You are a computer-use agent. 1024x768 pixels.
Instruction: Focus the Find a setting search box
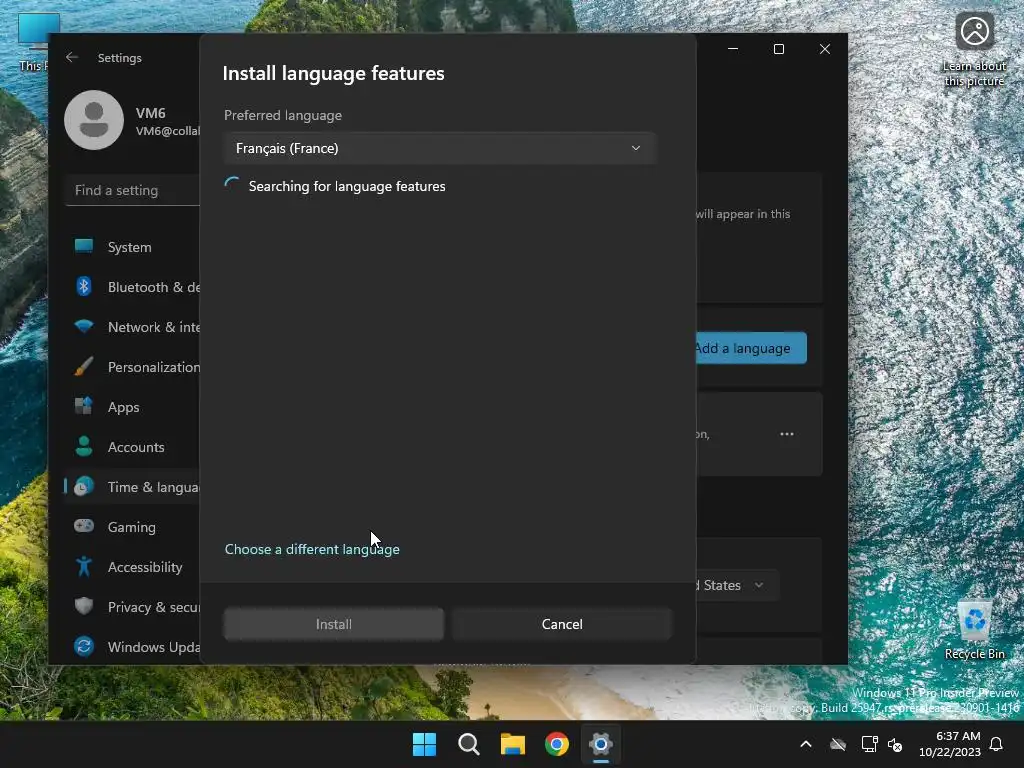tap(133, 191)
